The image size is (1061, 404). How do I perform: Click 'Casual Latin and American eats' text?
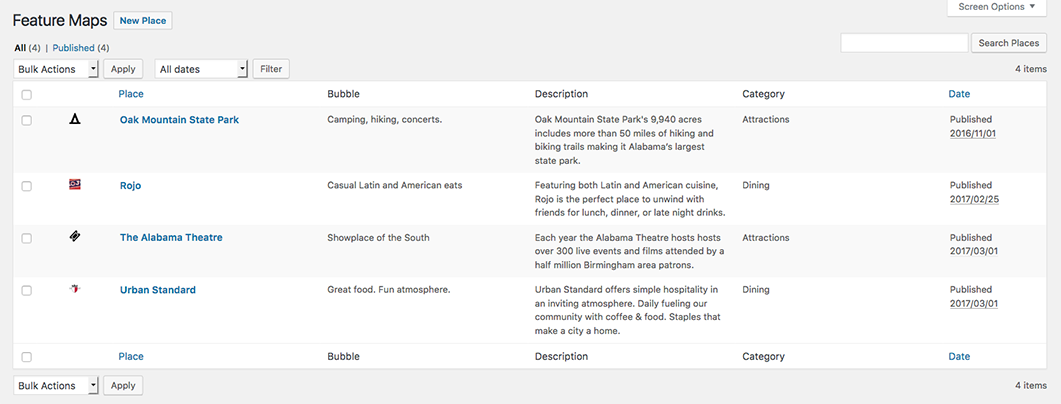coord(394,185)
